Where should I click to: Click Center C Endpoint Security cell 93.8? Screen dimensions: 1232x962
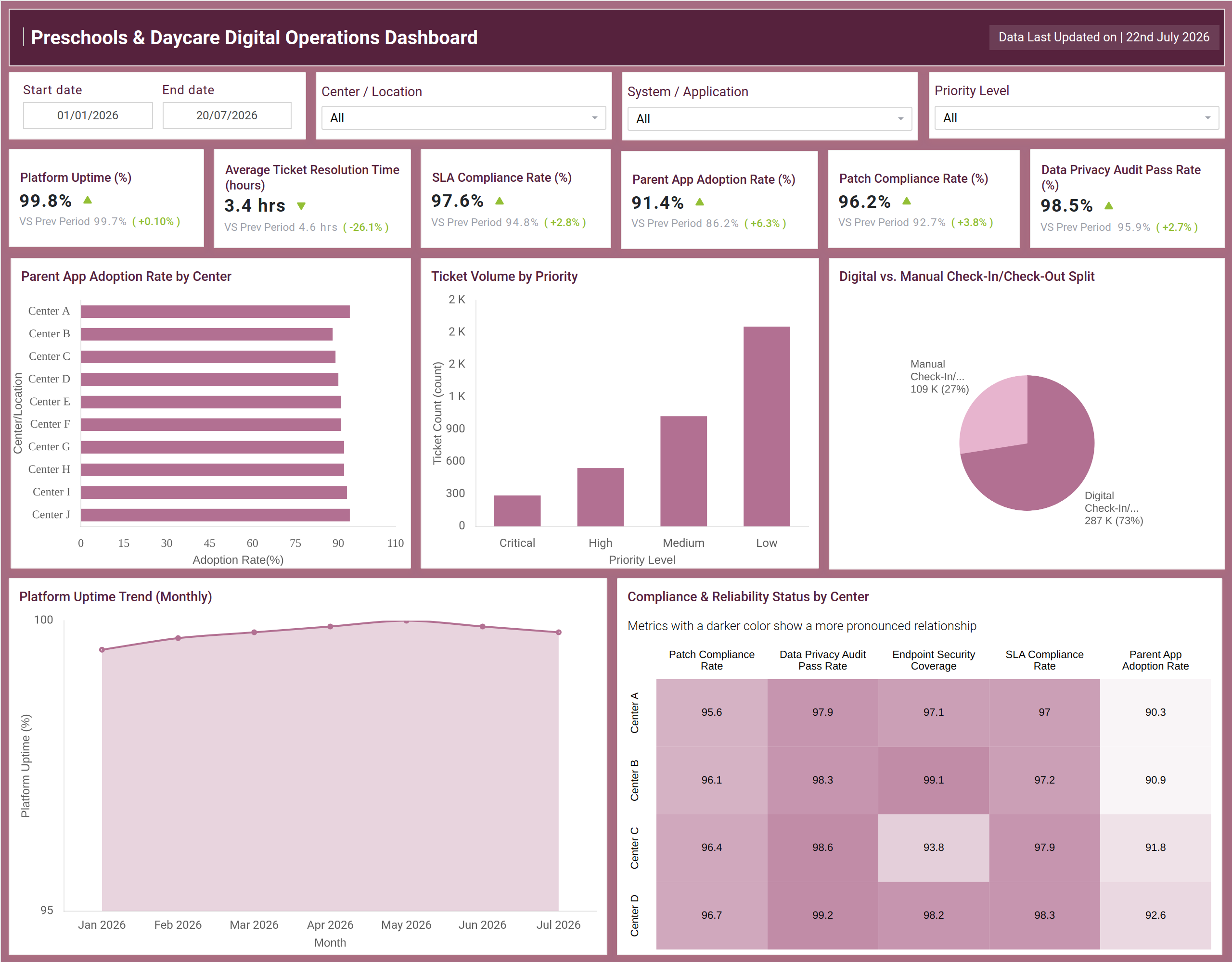(933, 848)
